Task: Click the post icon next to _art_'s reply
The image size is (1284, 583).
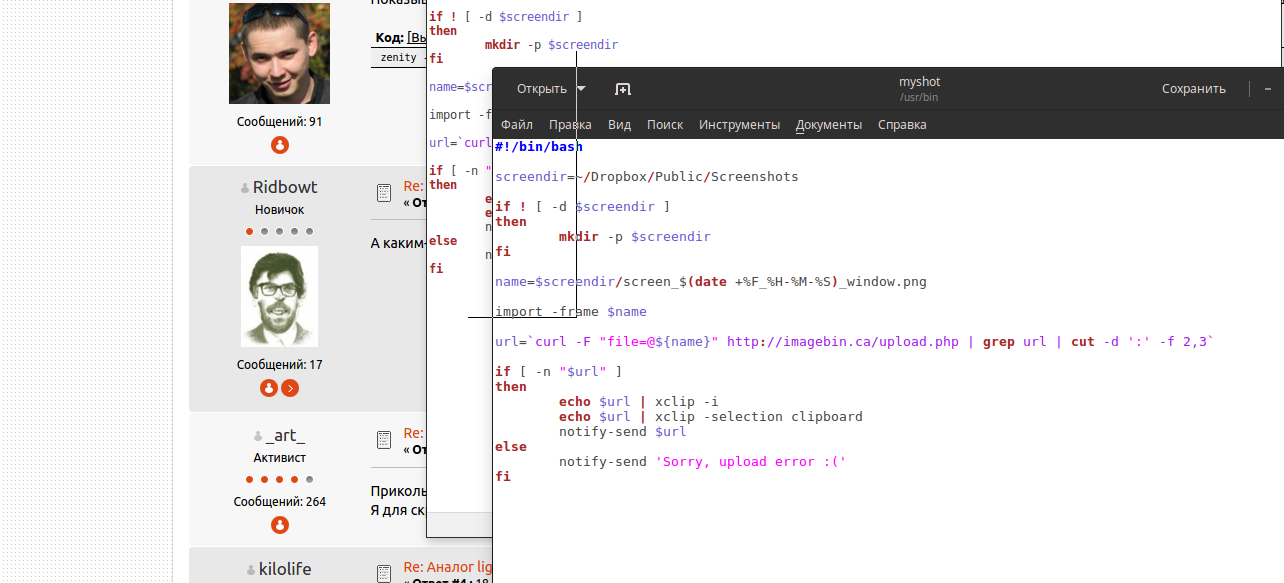Action: (384, 440)
